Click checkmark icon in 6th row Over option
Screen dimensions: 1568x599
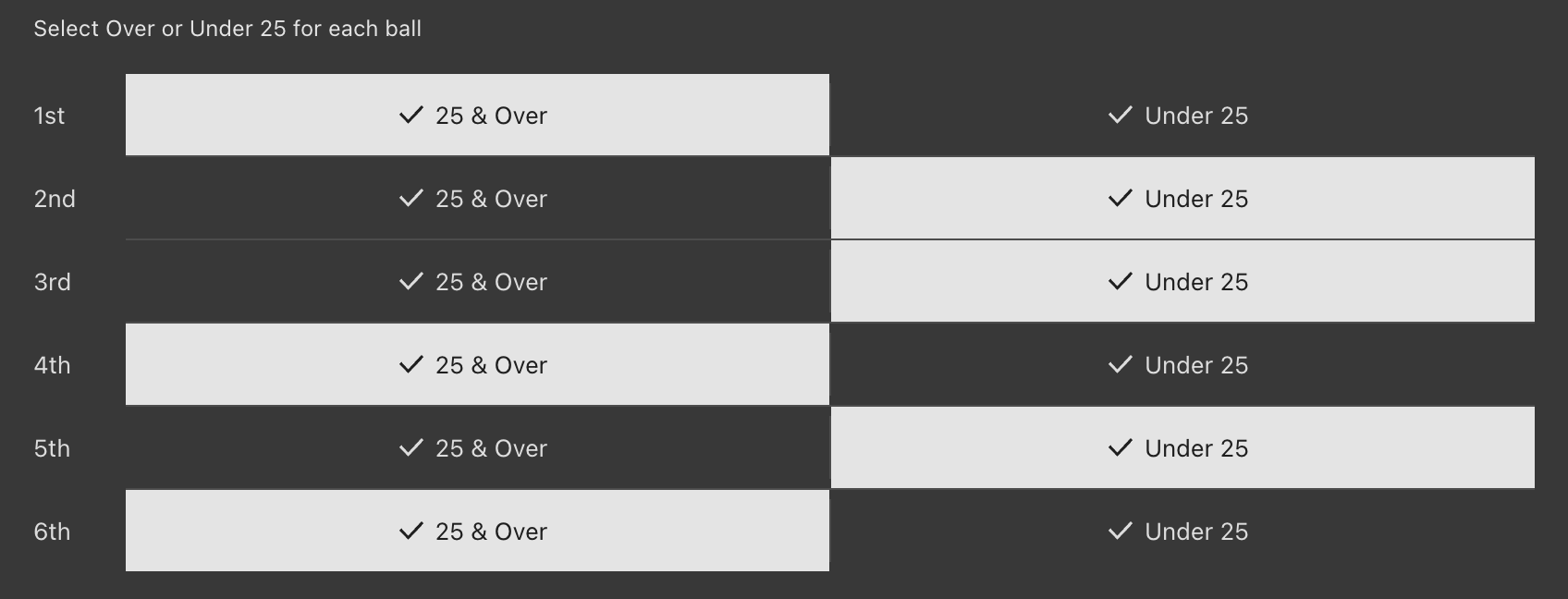click(410, 532)
